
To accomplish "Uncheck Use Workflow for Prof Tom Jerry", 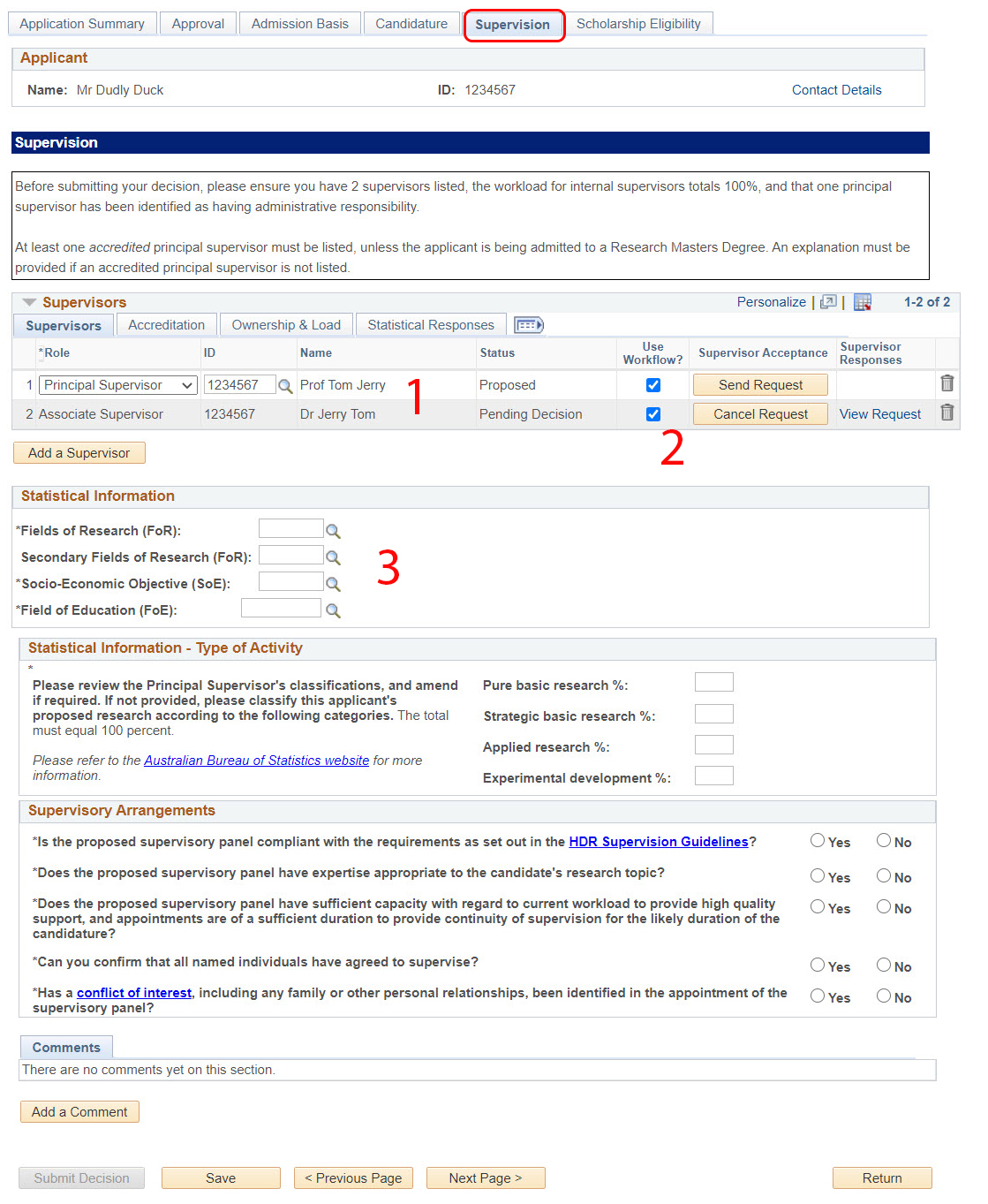I will [653, 385].
